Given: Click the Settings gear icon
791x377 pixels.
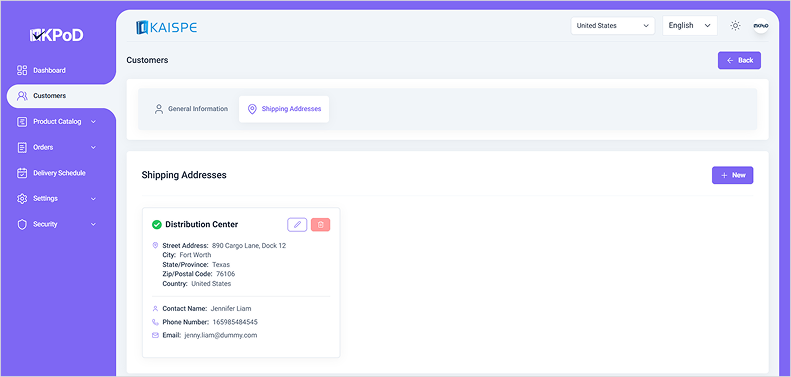Looking at the screenshot, I should [22, 198].
